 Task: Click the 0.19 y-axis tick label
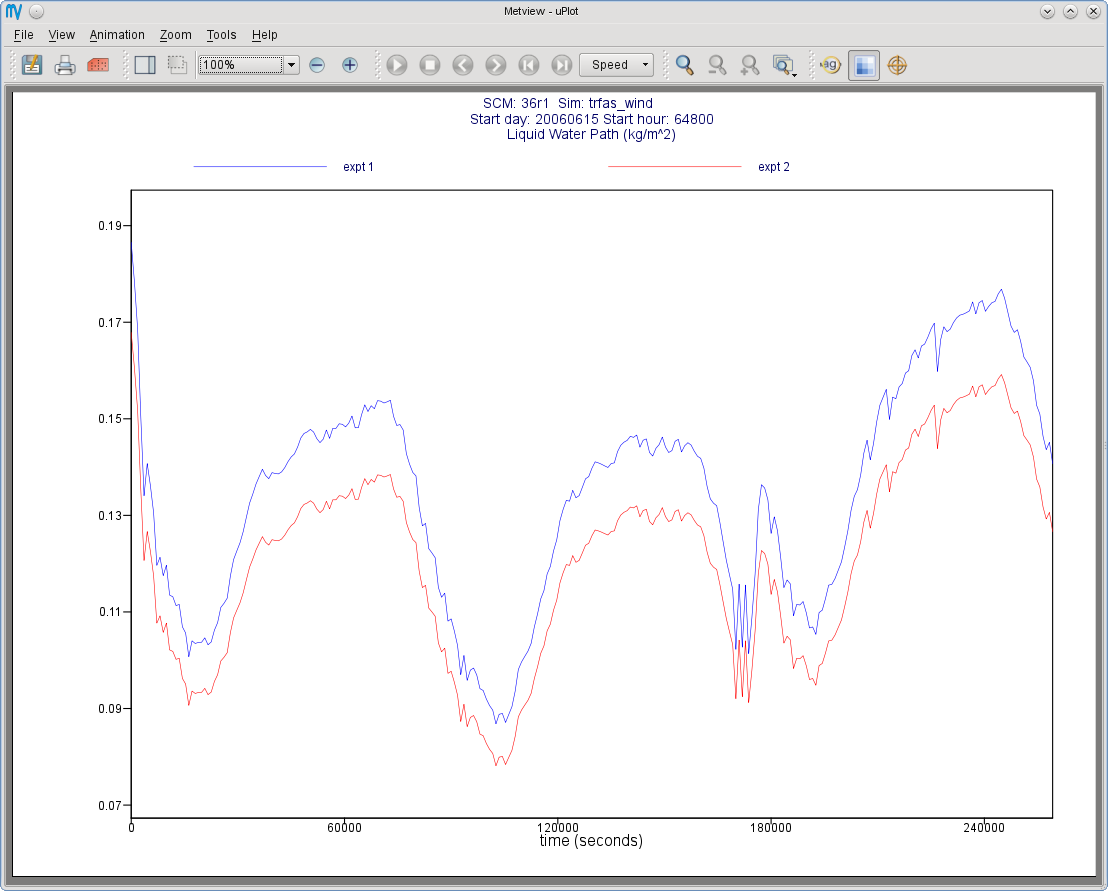[x=110, y=226]
